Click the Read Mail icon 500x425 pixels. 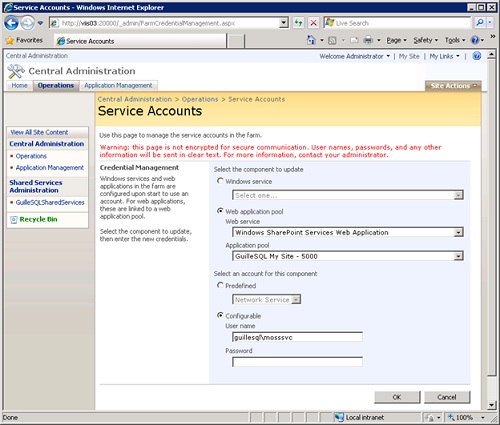(354, 40)
